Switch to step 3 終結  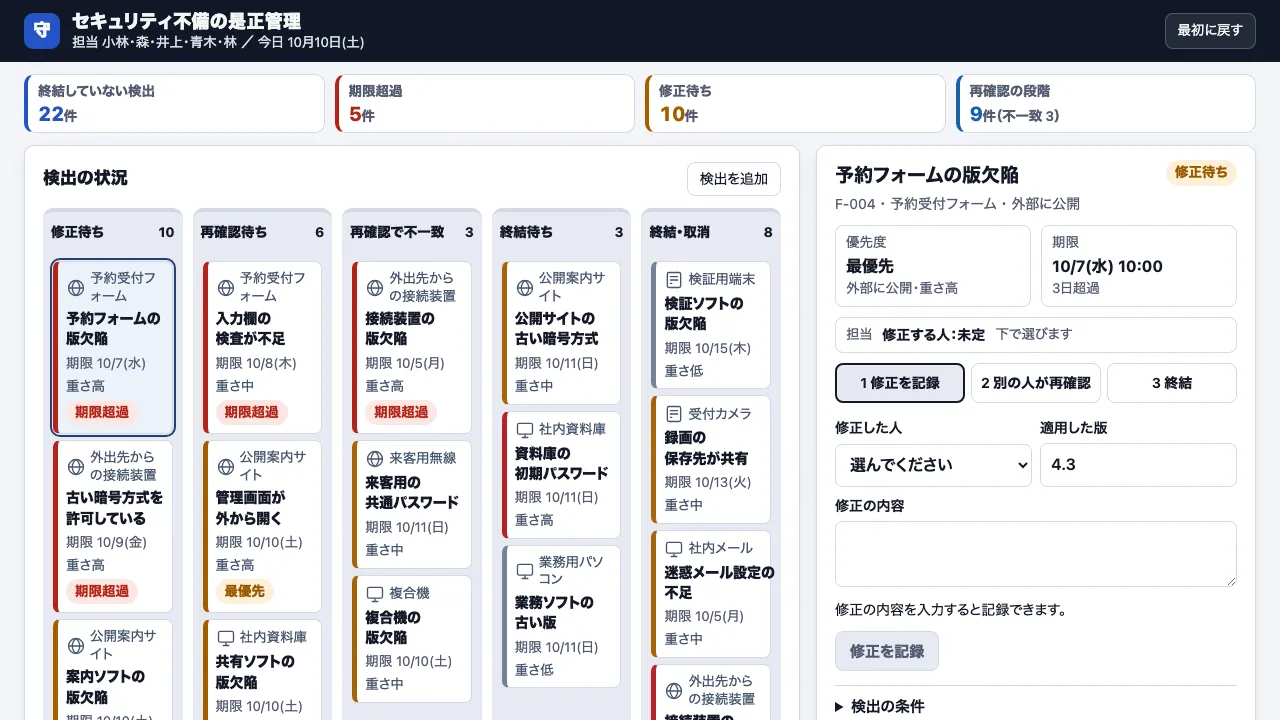[x=1172, y=383]
